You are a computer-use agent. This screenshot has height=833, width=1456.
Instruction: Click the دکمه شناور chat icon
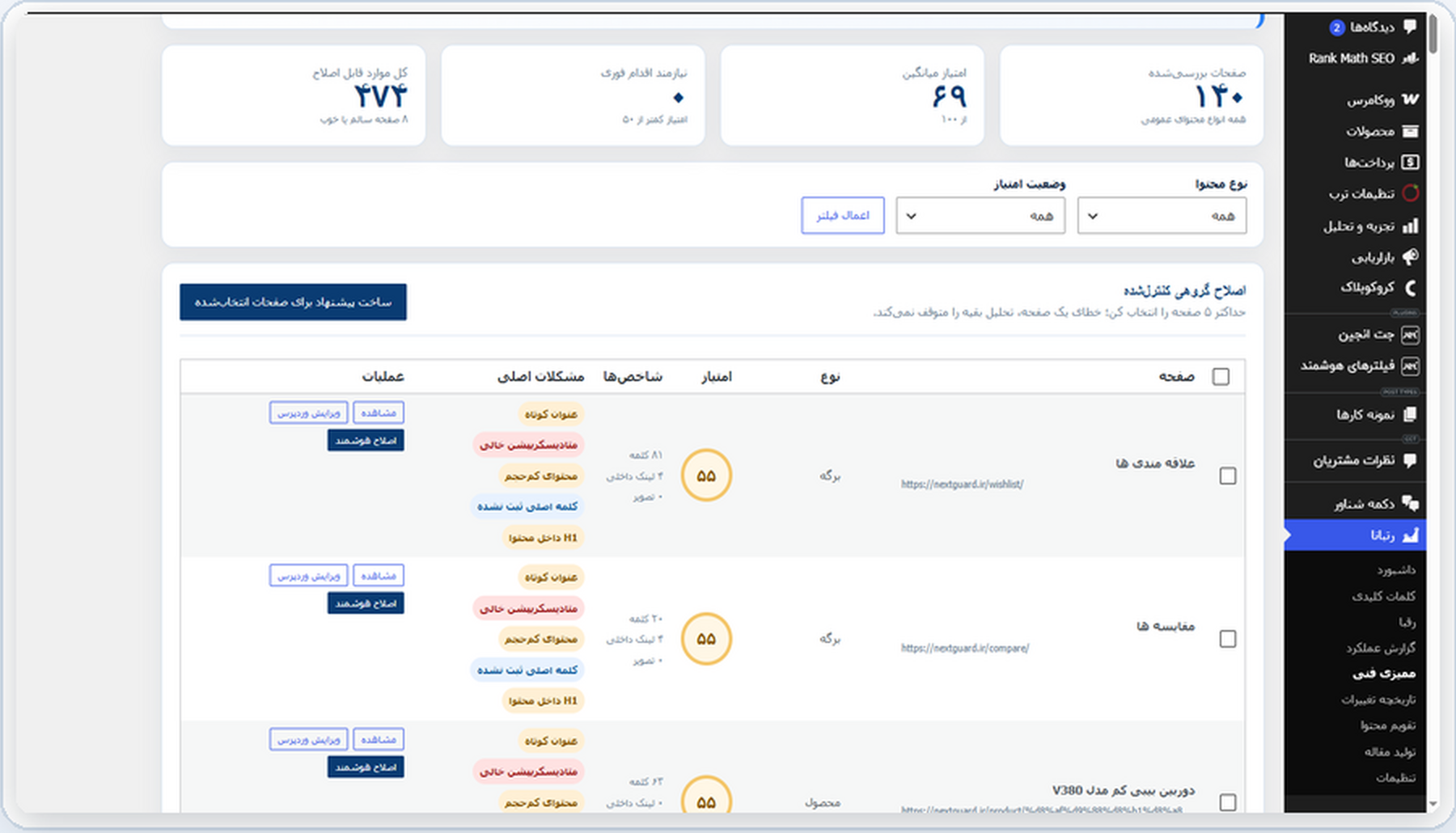(x=1410, y=504)
